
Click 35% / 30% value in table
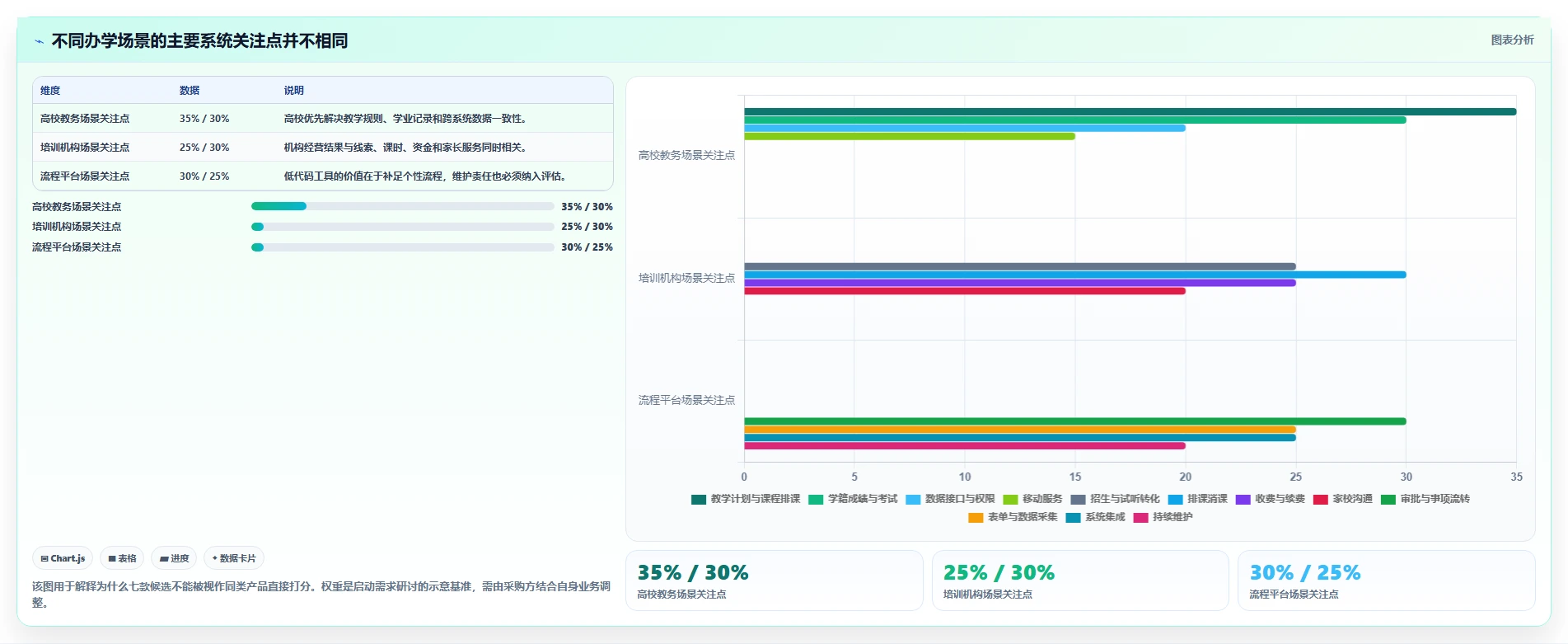(x=204, y=119)
